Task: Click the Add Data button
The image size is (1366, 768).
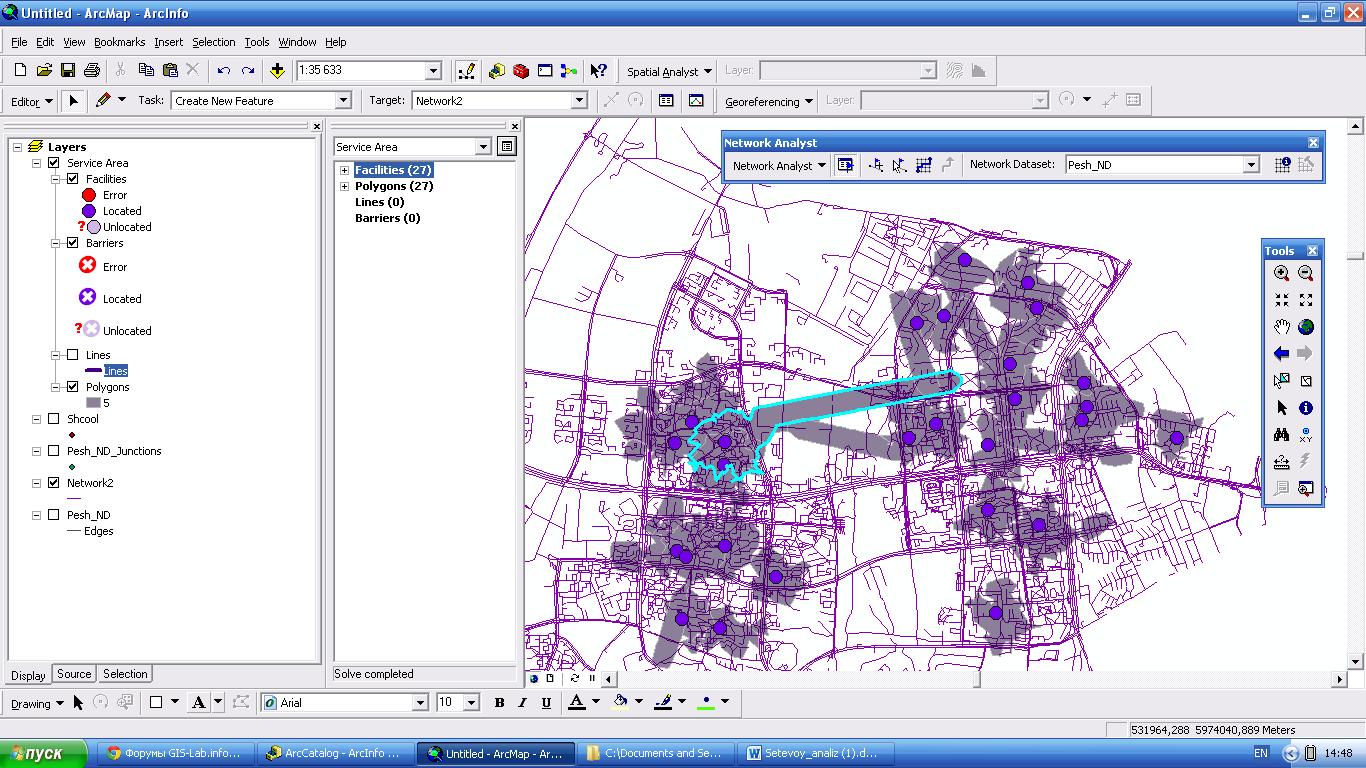Action: pyautogui.click(x=277, y=71)
